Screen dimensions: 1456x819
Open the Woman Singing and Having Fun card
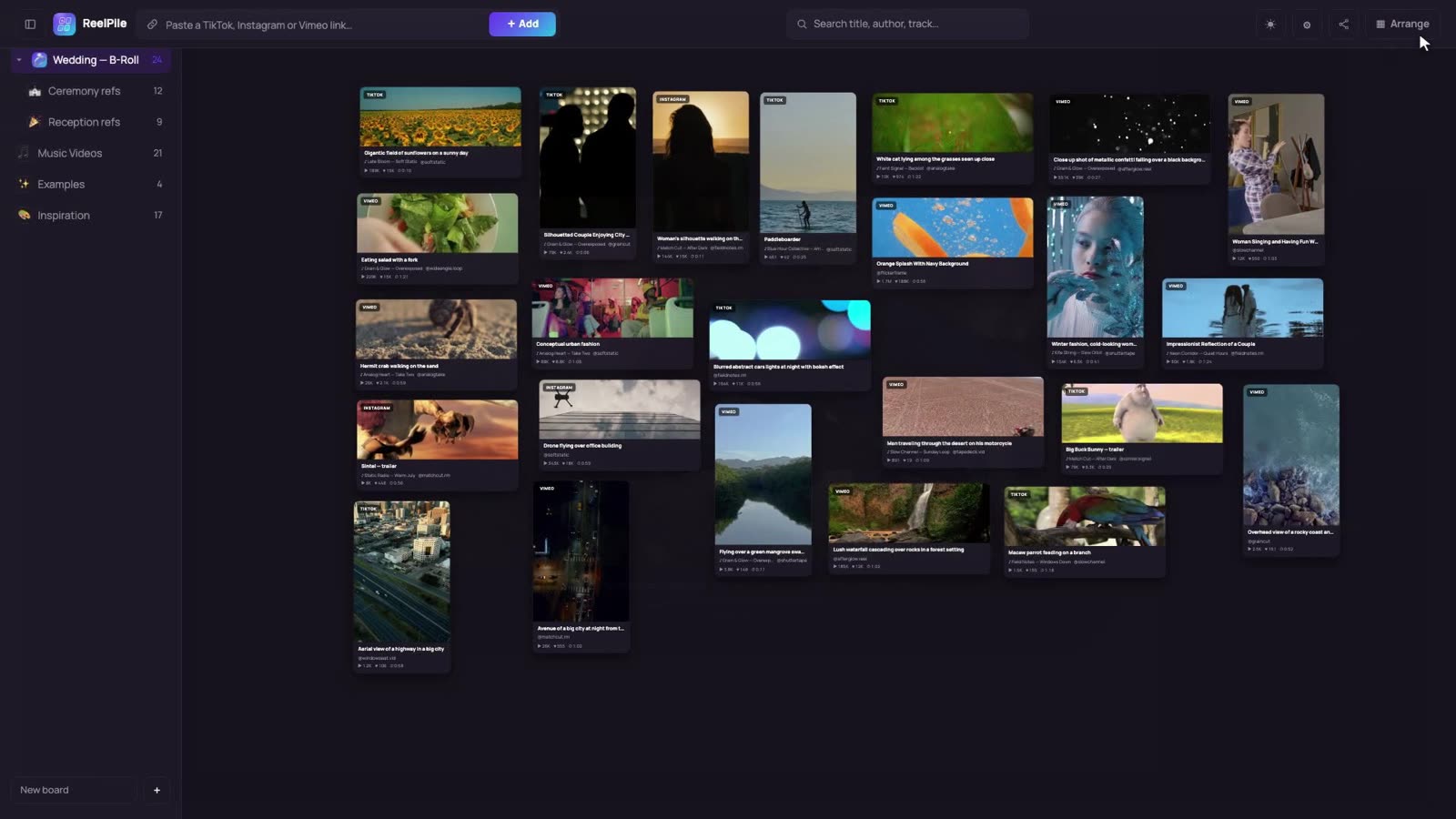pos(1276,178)
